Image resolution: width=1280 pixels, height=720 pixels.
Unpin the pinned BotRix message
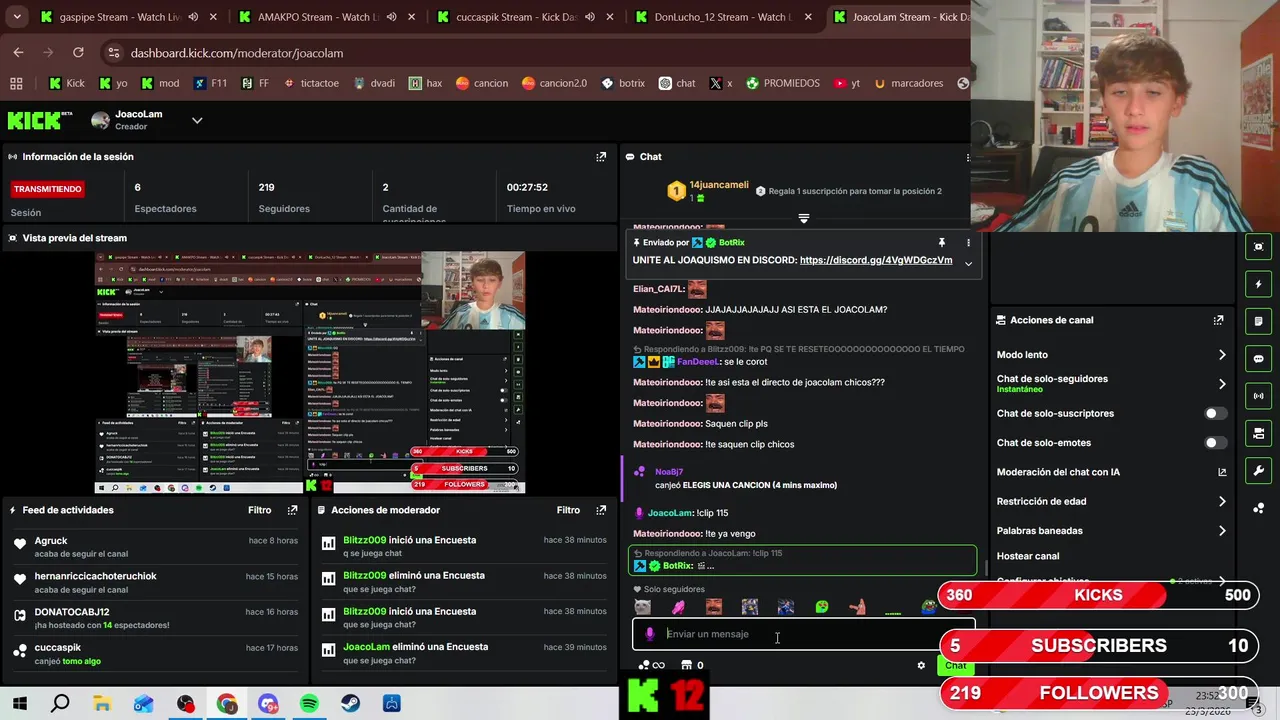tap(941, 243)
